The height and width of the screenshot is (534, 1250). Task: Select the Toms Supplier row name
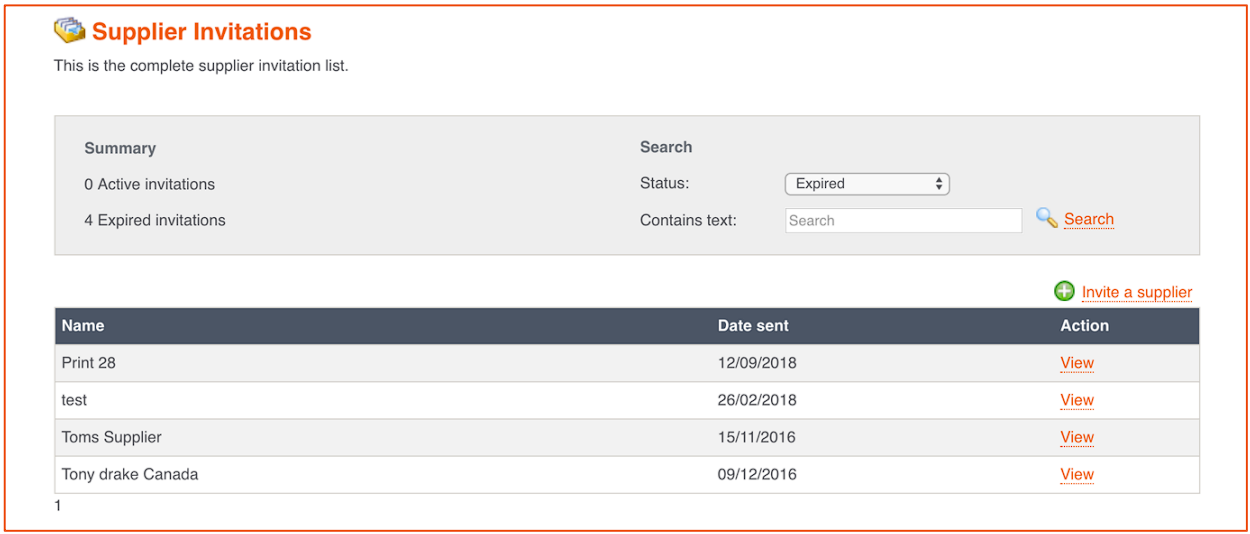click(111, 437)
